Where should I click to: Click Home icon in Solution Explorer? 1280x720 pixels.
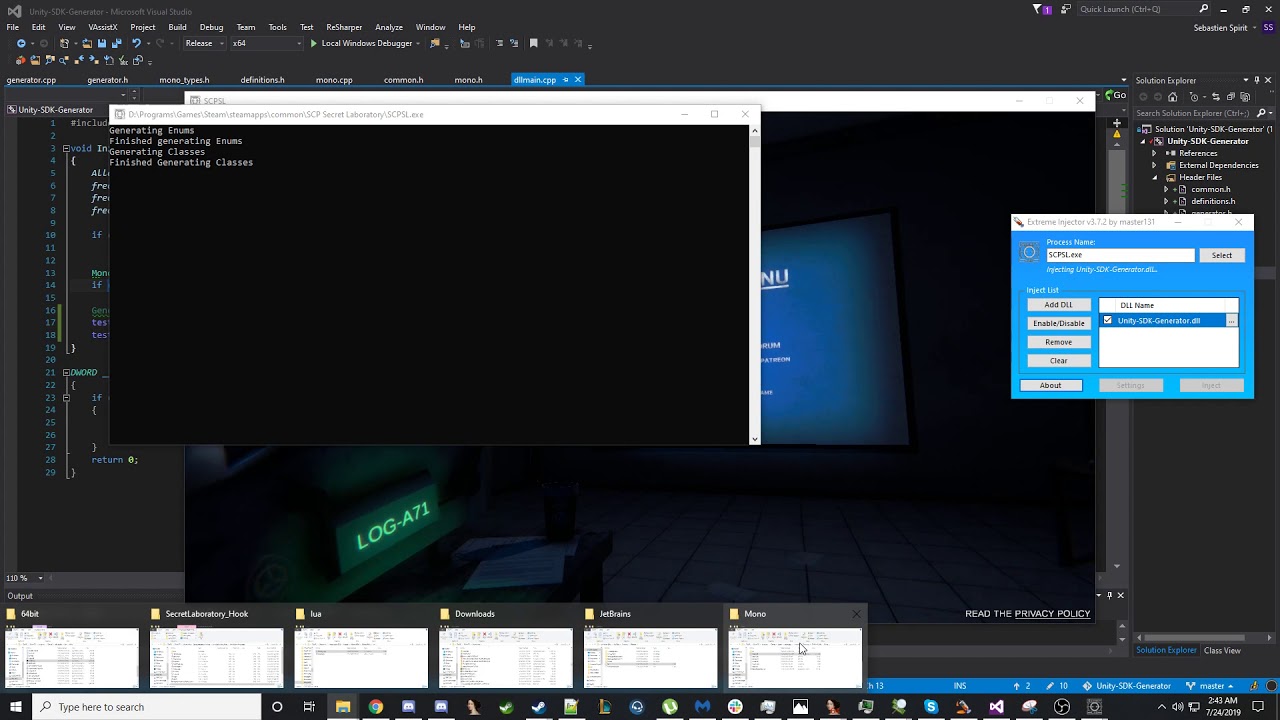pos(1172,97)
